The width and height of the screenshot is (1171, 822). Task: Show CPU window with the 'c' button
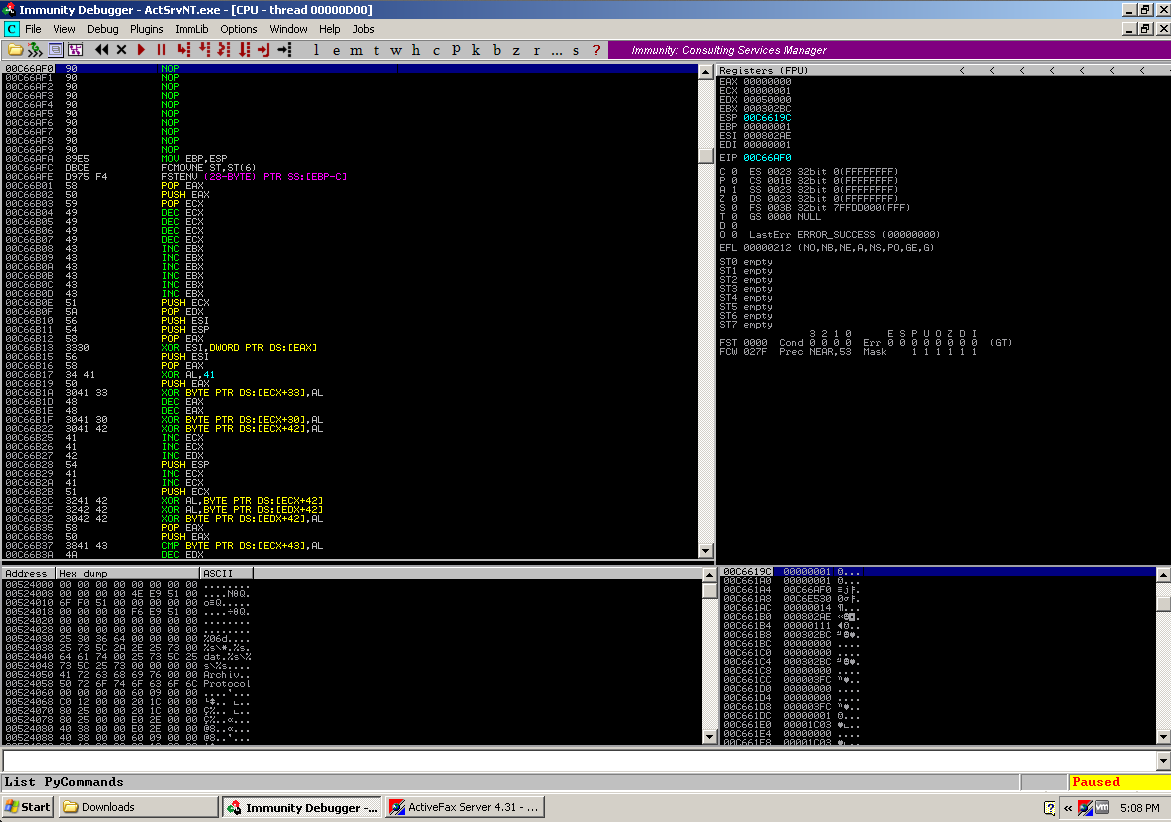coord(436,50)
